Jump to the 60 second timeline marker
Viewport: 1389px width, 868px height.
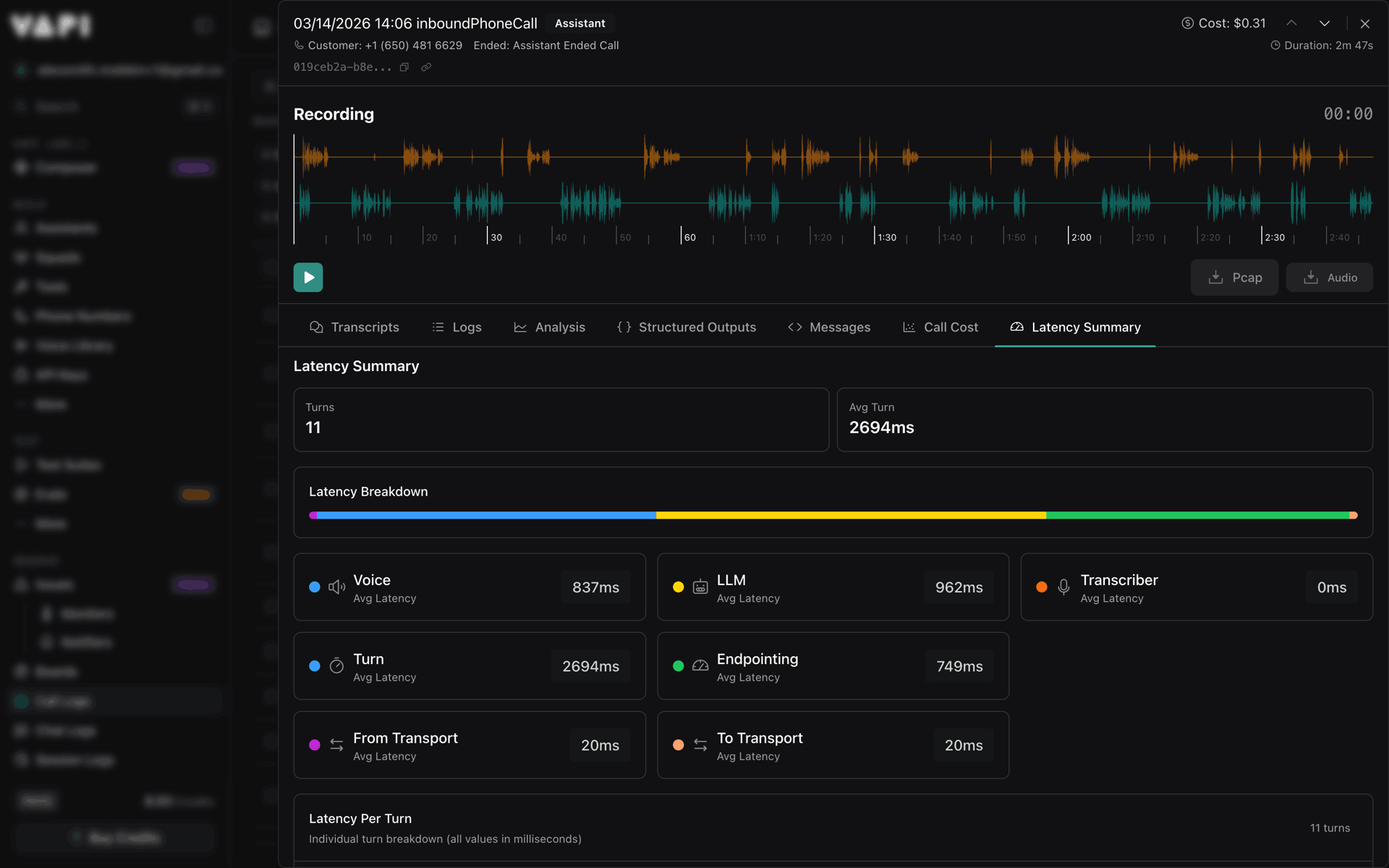coord(689,237)
